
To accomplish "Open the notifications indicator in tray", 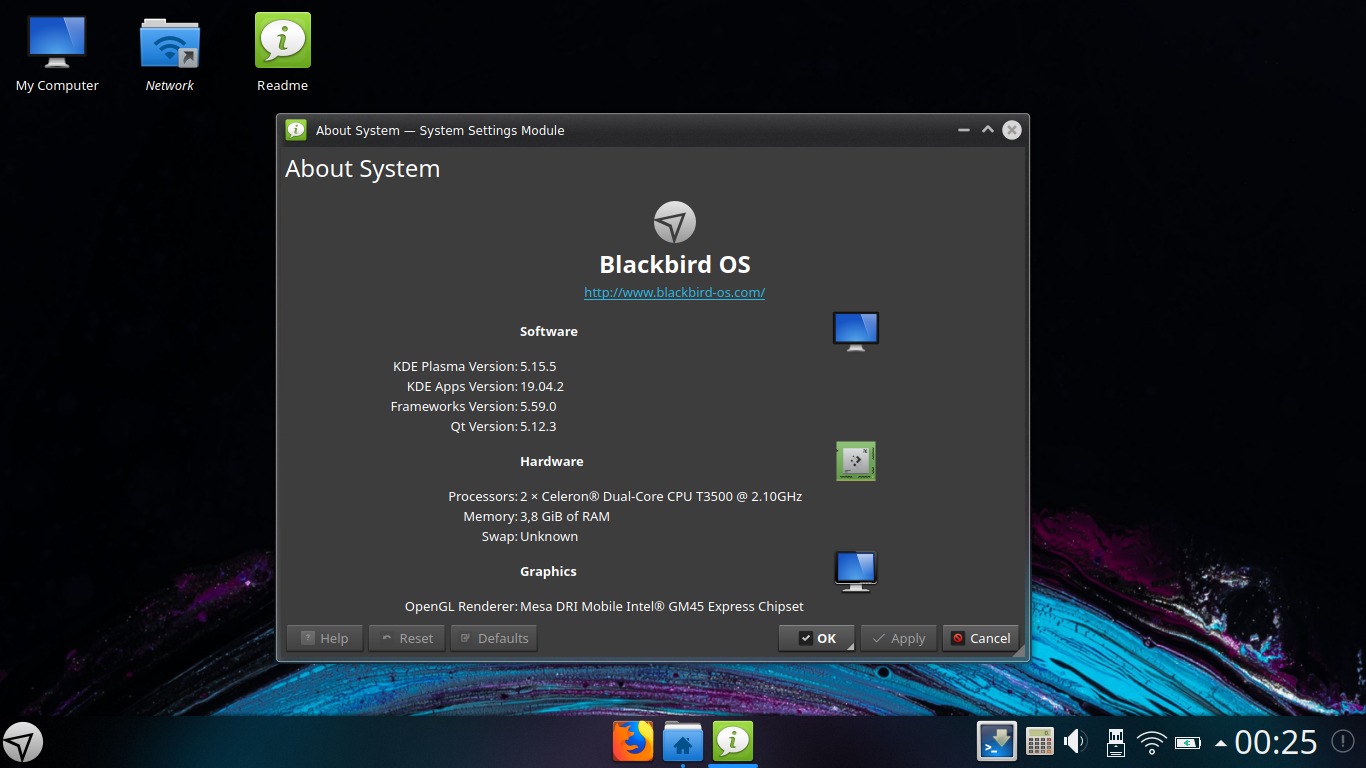I will click(1342, 742).
